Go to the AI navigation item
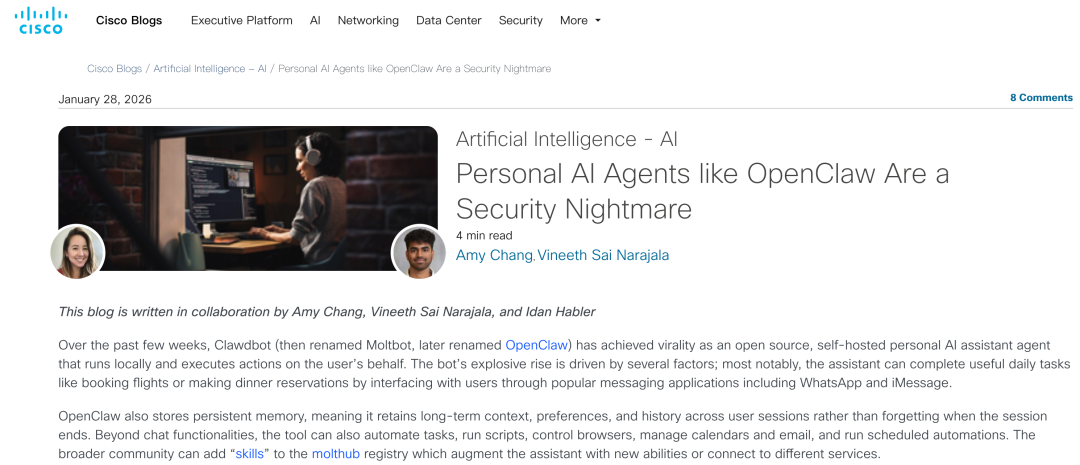 [315, 21]
